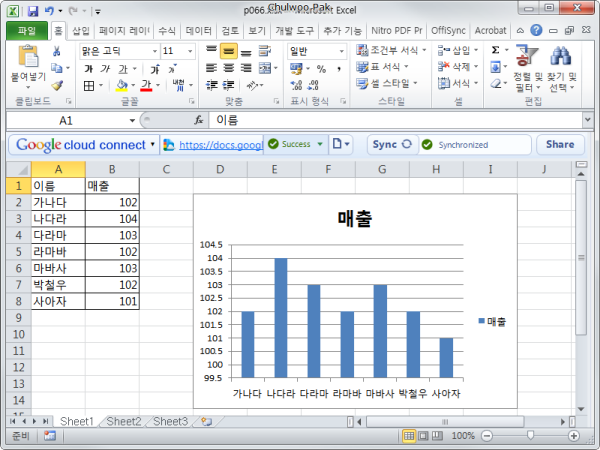The width and height of the screenshot is (600, 450).
Task: Switch to Sheet2 tab
Action: click(124, 422)
